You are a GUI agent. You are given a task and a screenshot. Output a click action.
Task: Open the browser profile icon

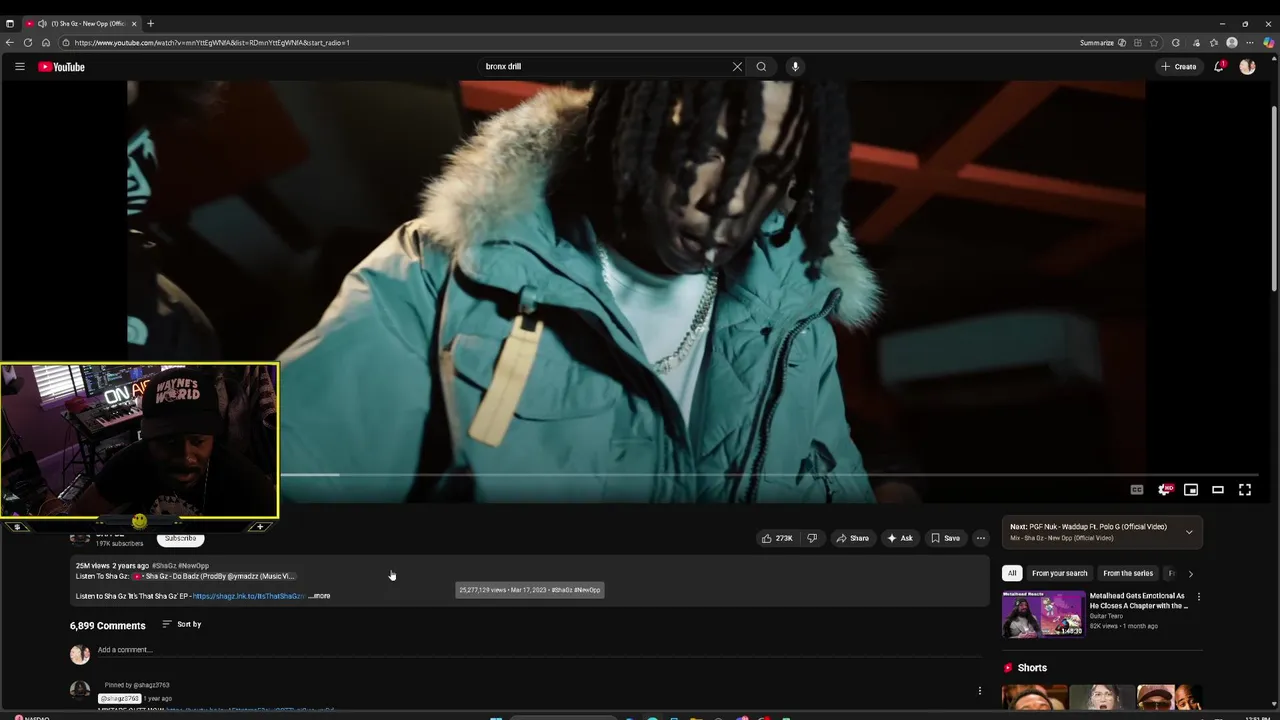click(1232, 43)
